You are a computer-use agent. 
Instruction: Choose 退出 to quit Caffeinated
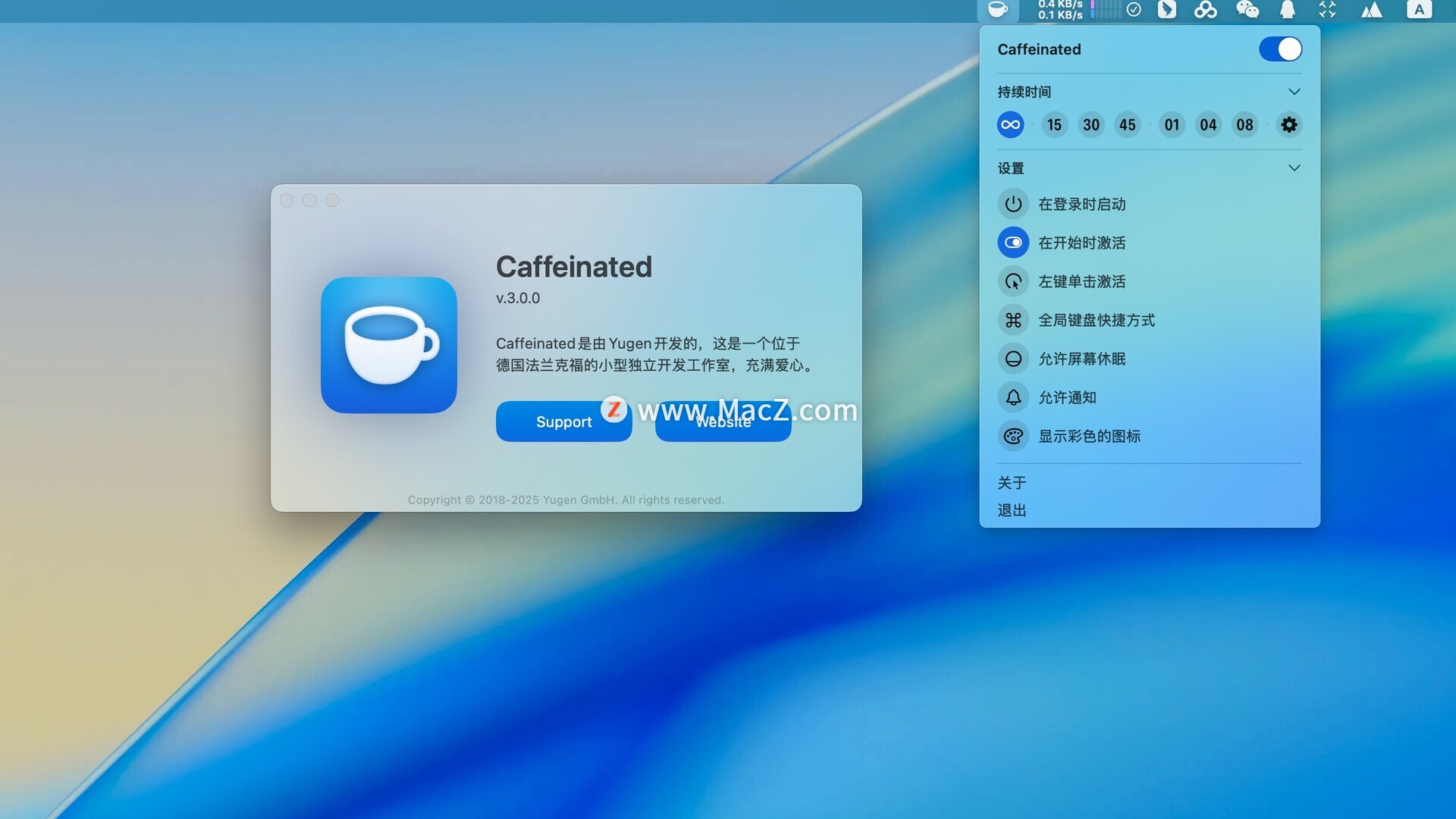coord(1012,510)
